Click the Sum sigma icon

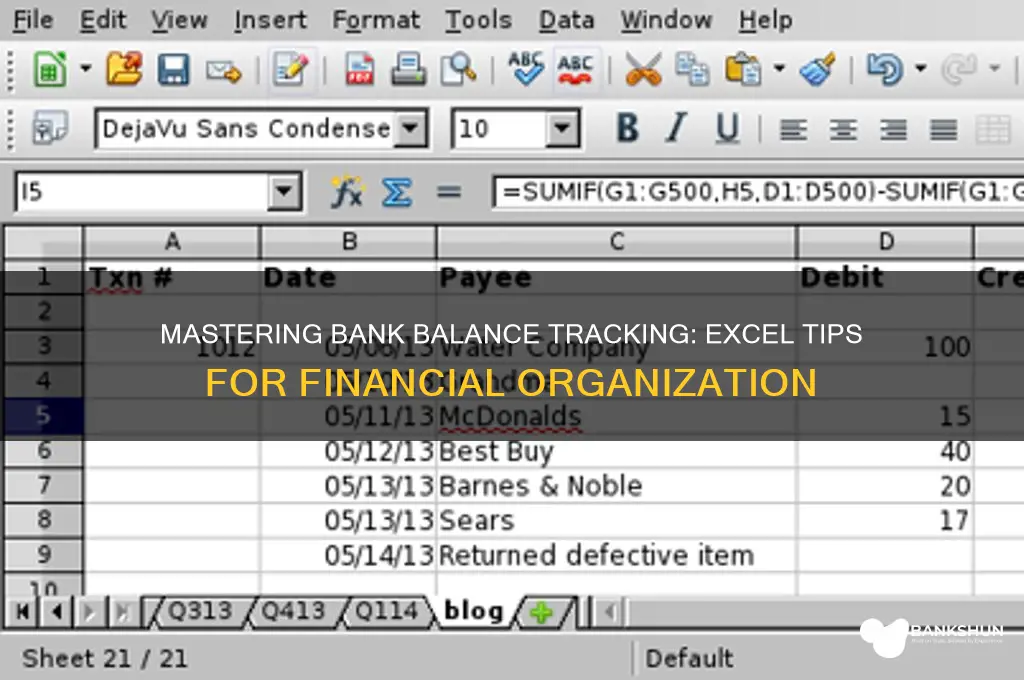click(x=397, y=193)
